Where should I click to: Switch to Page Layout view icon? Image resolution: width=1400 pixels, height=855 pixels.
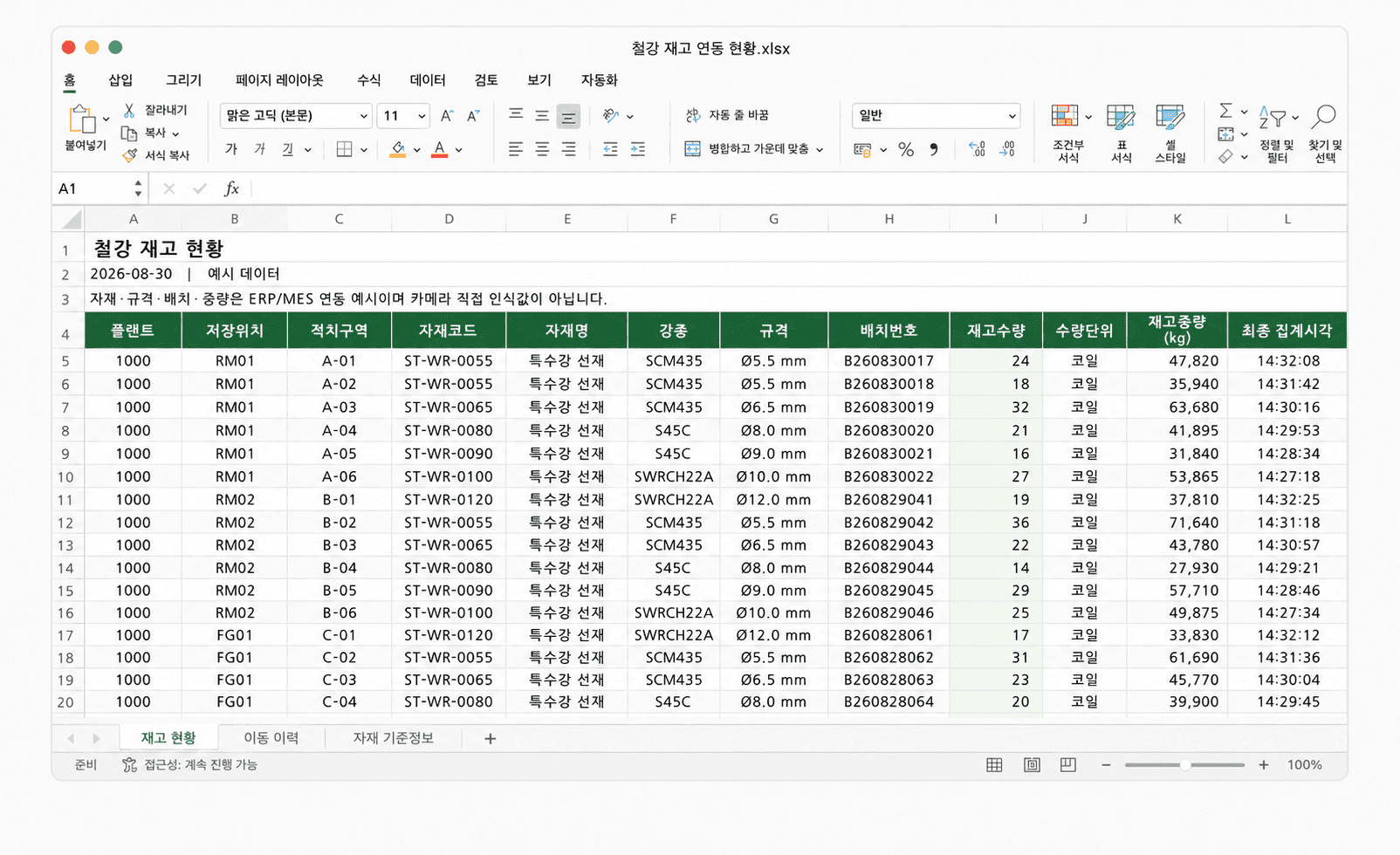[x=1032, y=765]
